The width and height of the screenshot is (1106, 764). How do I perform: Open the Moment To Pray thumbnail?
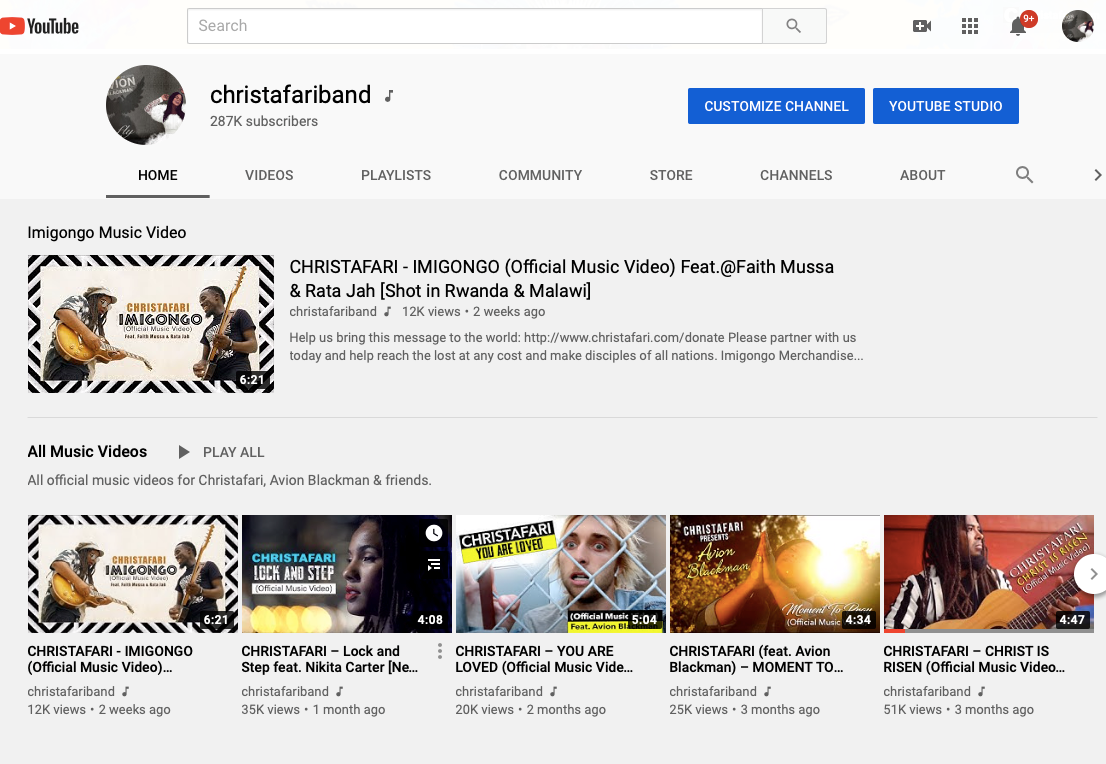click(774, 574)
